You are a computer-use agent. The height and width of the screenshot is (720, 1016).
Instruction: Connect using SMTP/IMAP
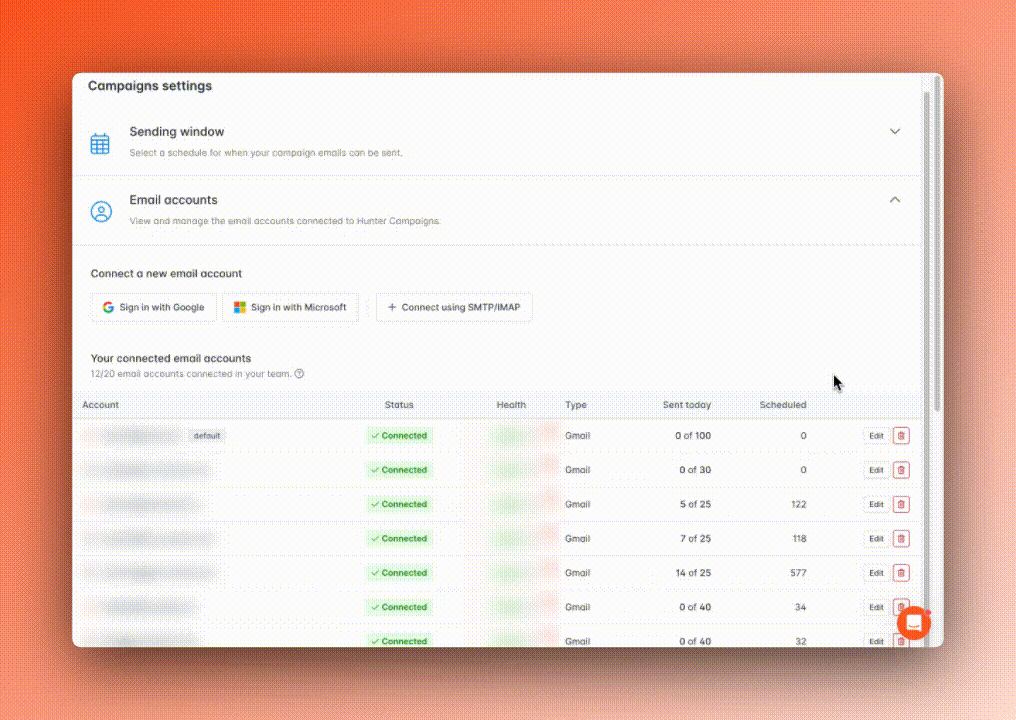click(454, 308)
